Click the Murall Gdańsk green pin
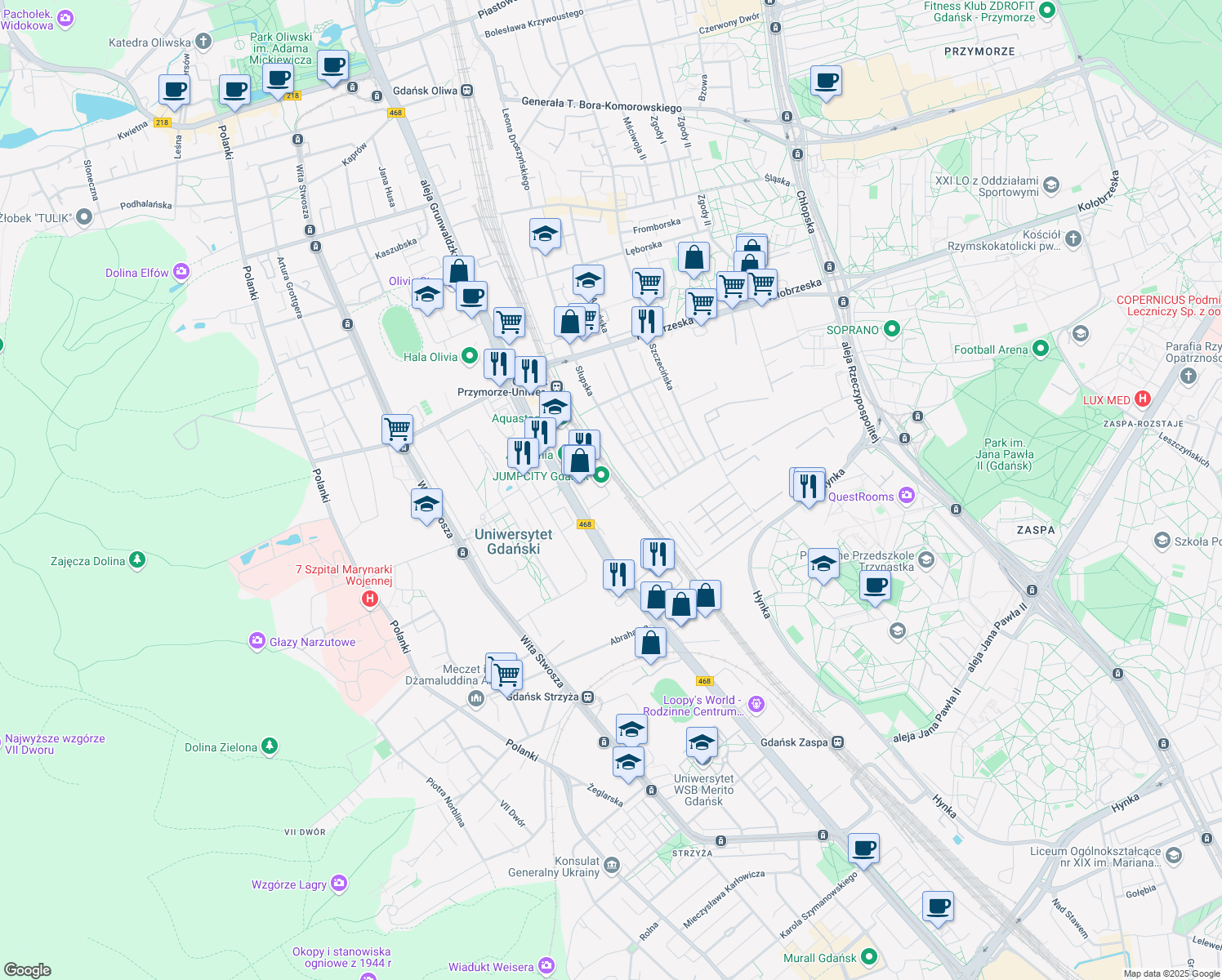1222x980 pixels. click(868, 957)
